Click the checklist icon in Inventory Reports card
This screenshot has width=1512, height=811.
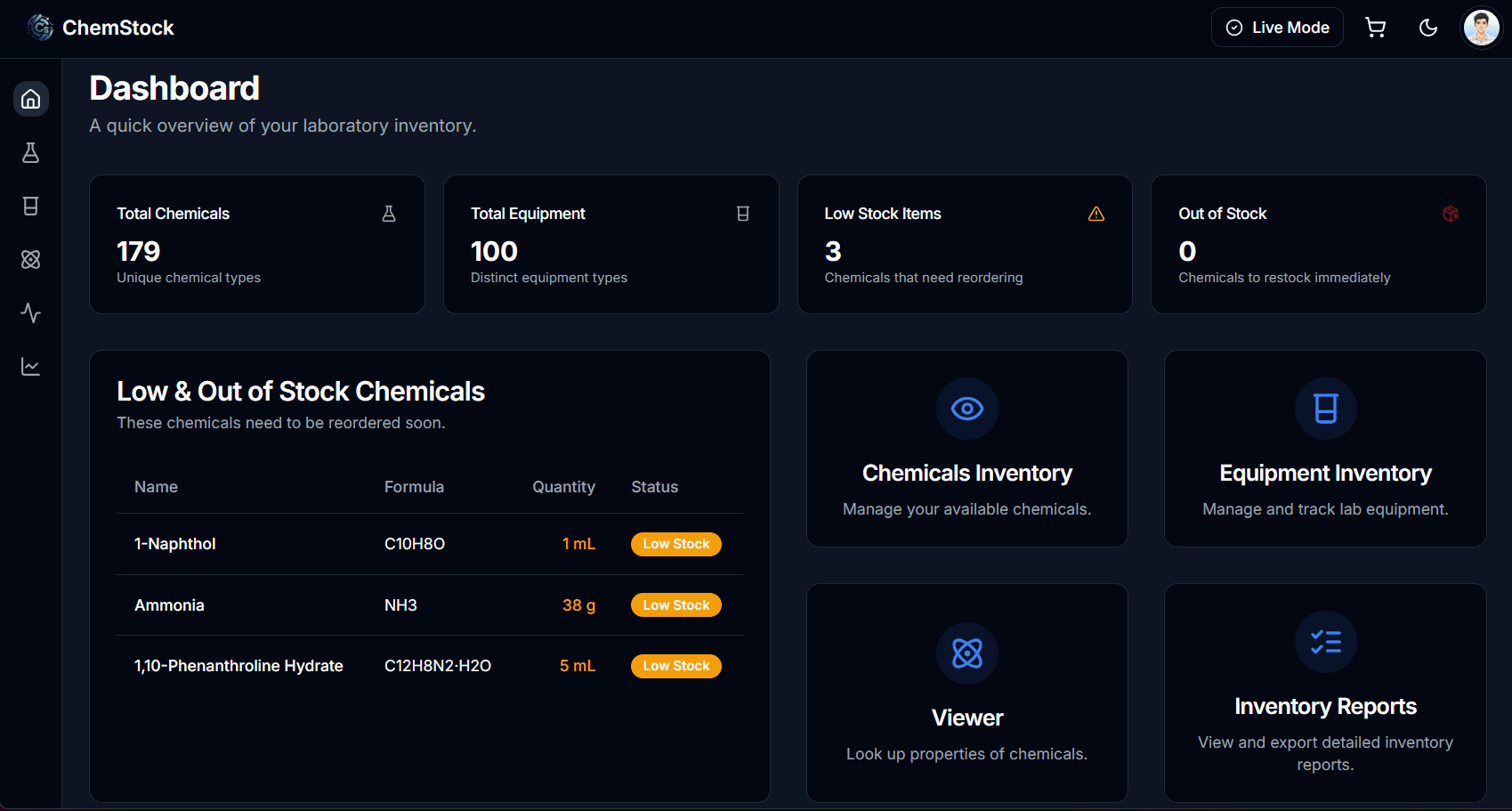1326,642
